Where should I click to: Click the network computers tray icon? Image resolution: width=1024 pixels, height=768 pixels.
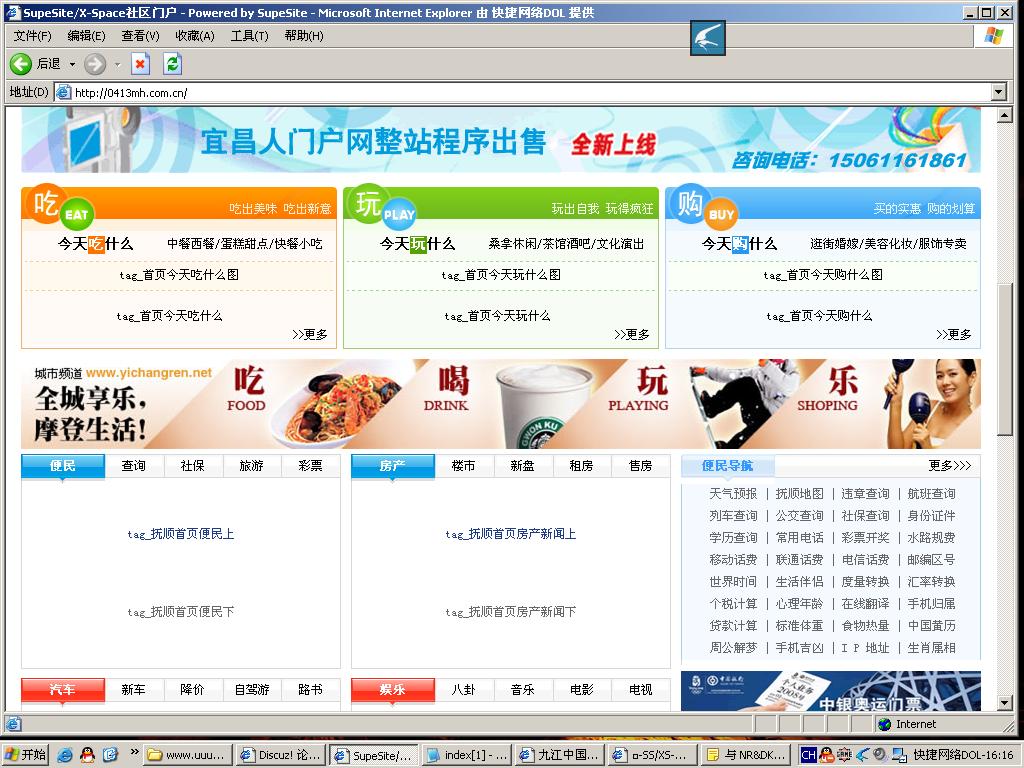pyautogui.click(x=899, y=755)
